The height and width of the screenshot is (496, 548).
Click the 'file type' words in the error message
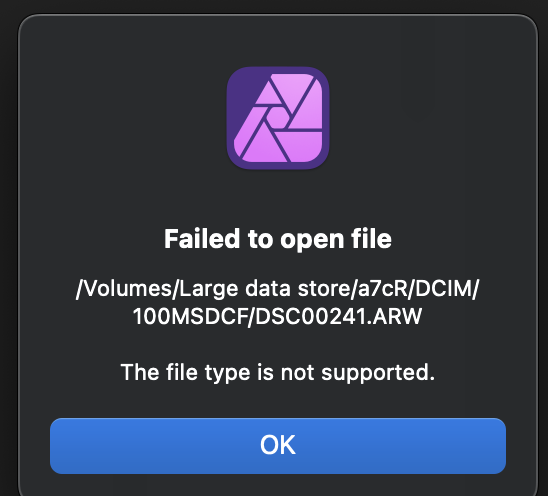208,373
